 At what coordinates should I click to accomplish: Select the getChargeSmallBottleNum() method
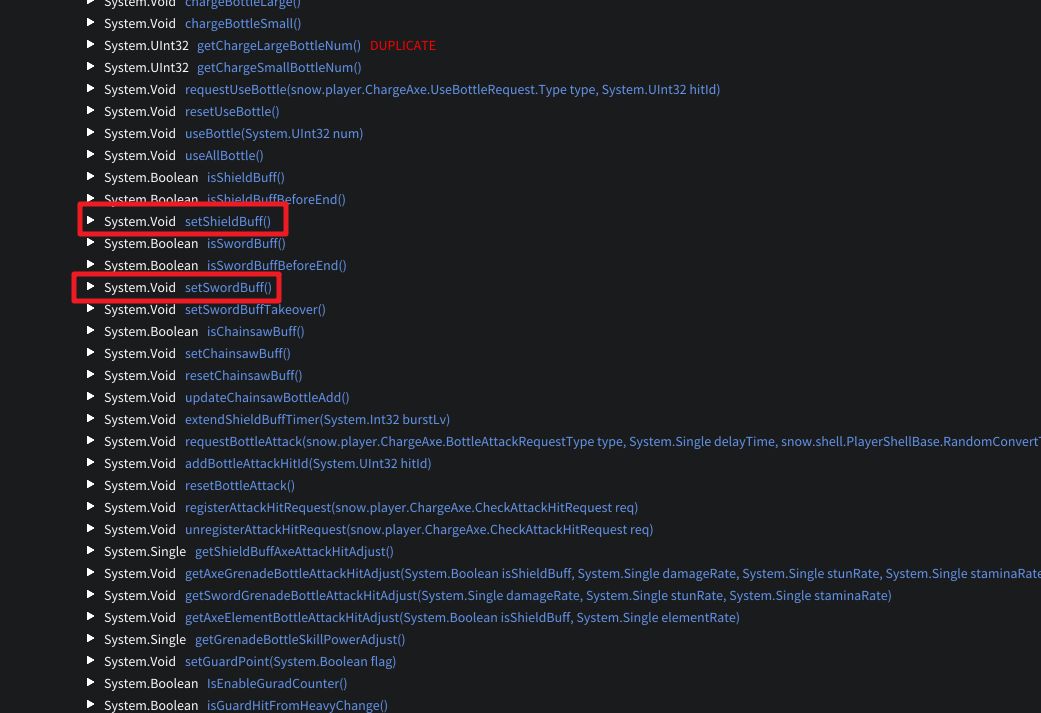[x=279, y=67]
